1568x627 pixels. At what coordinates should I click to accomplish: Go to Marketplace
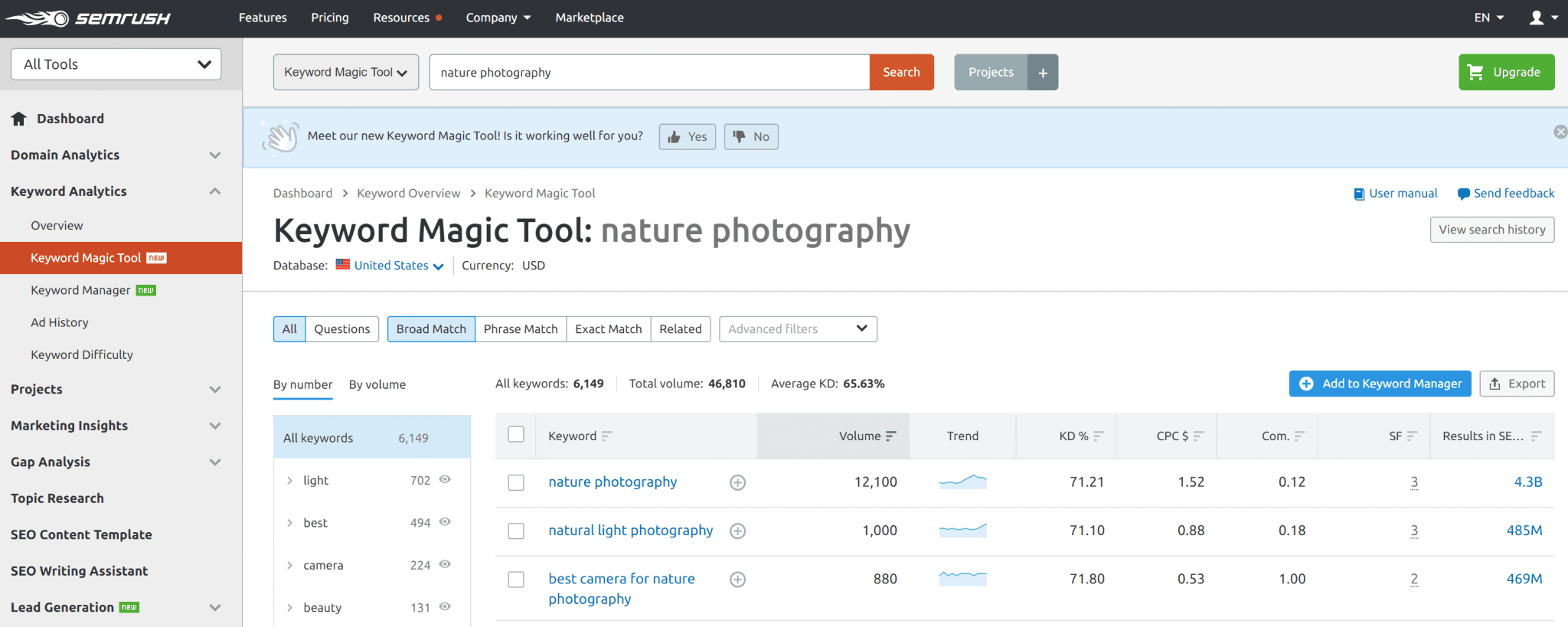(590, 18)
